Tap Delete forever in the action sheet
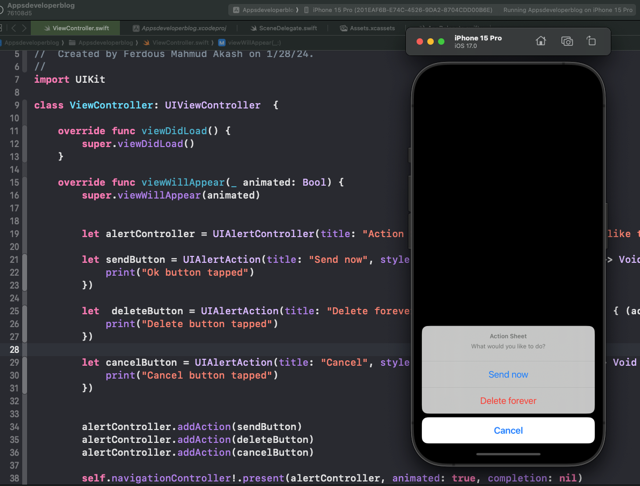Image resolution: width=640 pixels, height=486 pixels. [x=508, y=400]
